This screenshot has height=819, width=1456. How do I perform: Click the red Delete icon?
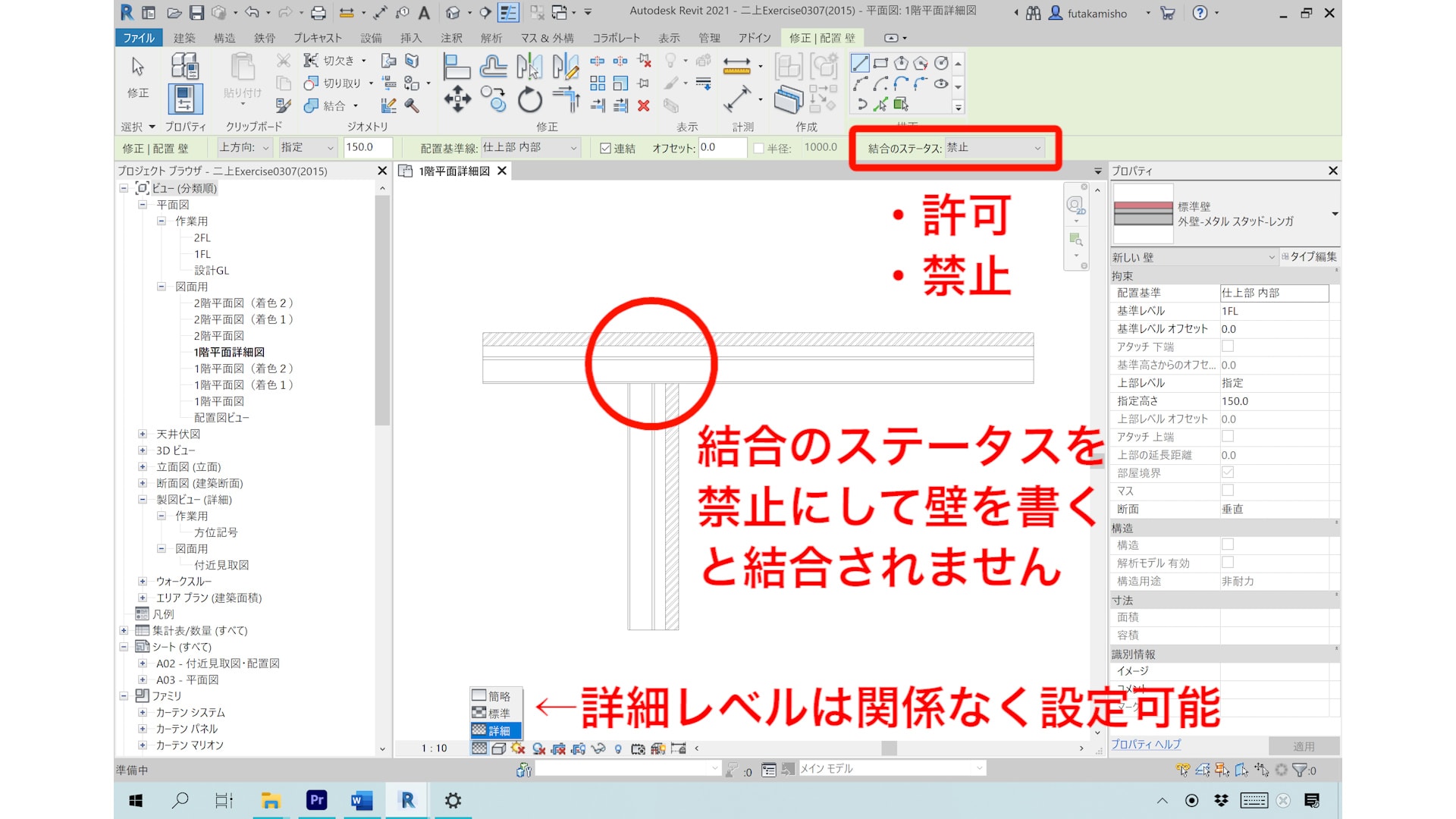pos(644,106)
